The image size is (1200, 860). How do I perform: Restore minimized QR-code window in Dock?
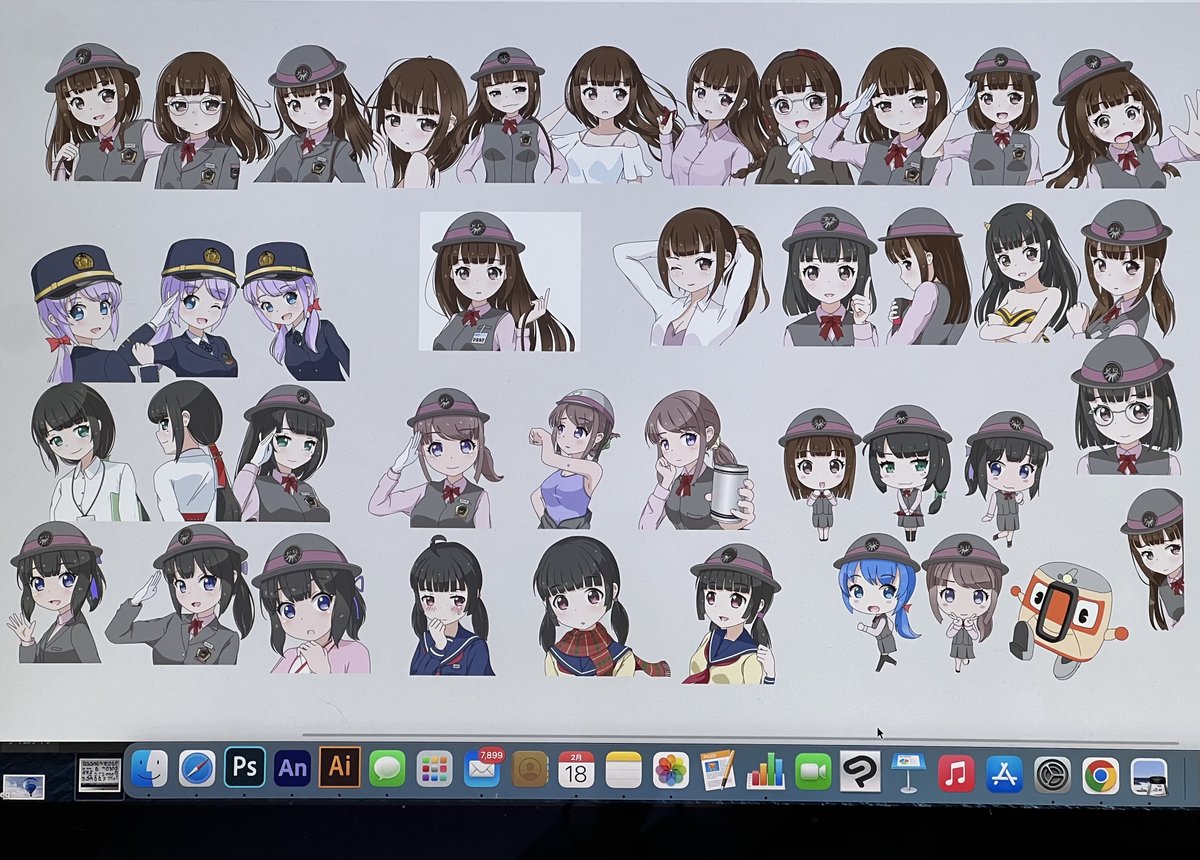coord(99,775)
